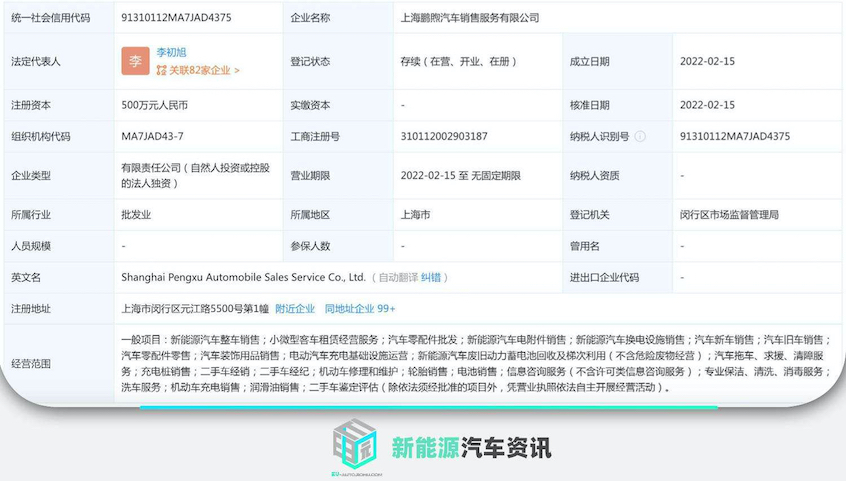Click region value 上海市
The height and width of the screenshot is (481, 846).
[x=415, y=215]
